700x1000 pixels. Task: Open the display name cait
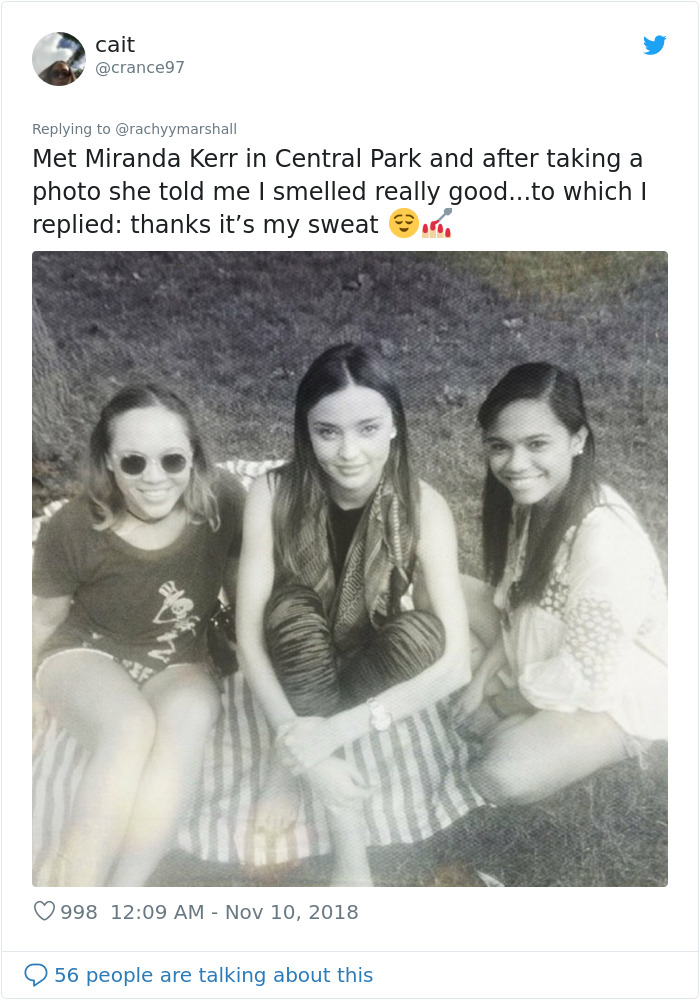point(115,45)
